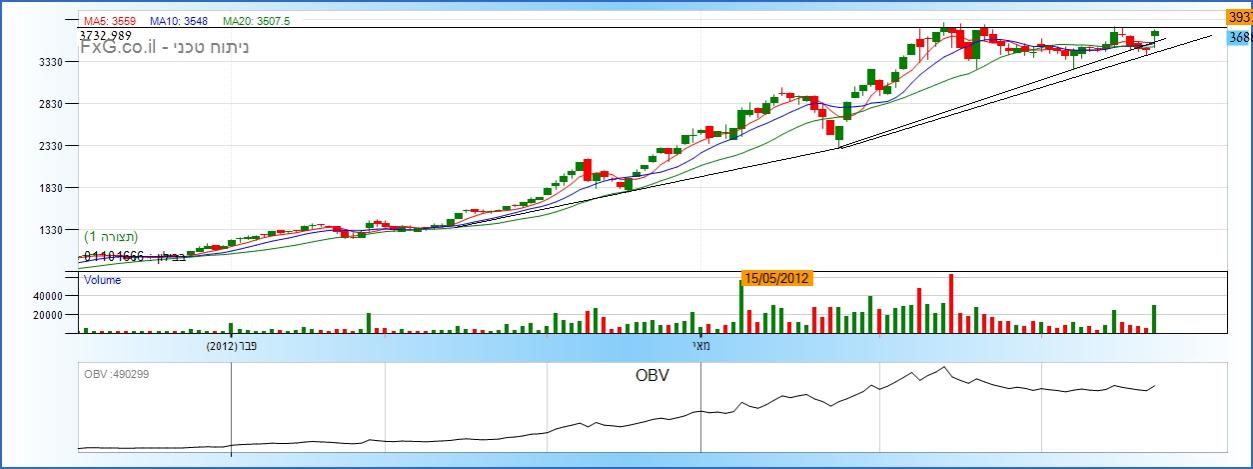Viewport: 1253px width, 469px height.
Task: Click the 1830 price axis label
Action: point(49,187)
